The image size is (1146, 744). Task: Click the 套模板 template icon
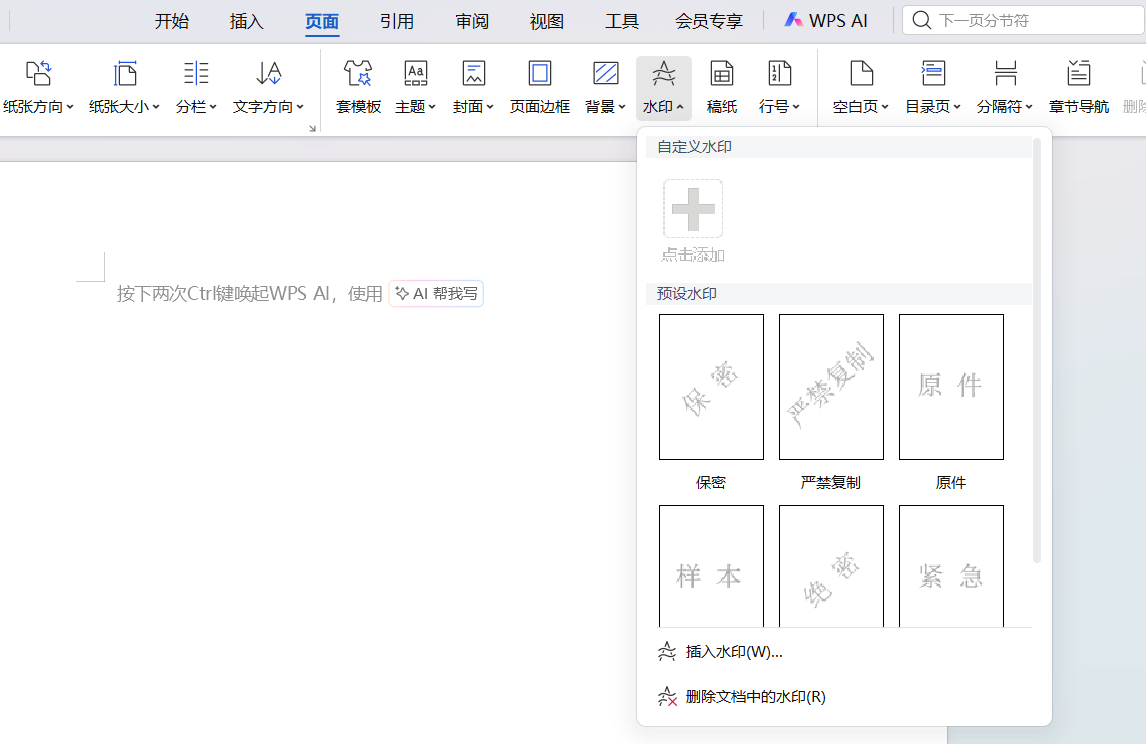(358, 74)
